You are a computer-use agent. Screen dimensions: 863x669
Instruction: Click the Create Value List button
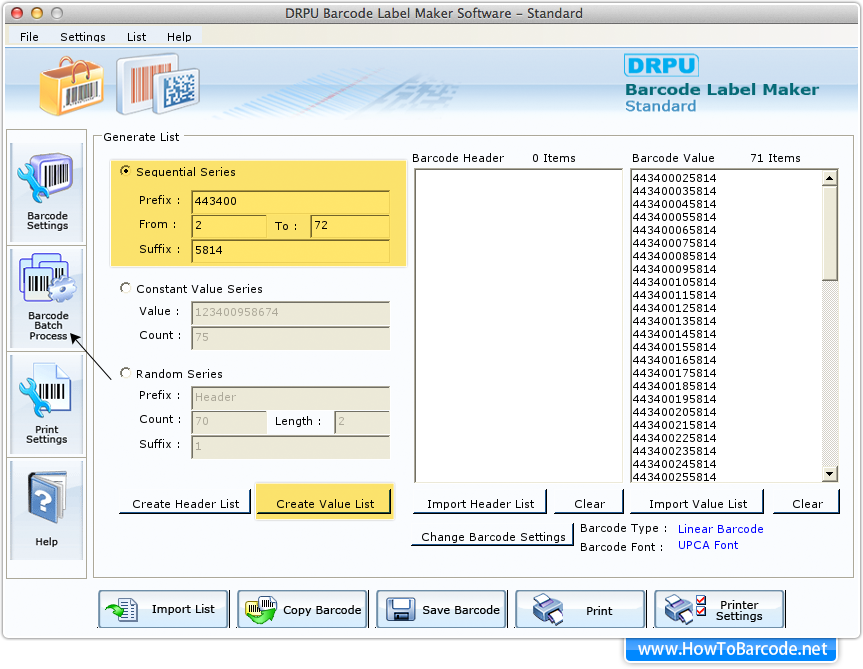(325, 503)
